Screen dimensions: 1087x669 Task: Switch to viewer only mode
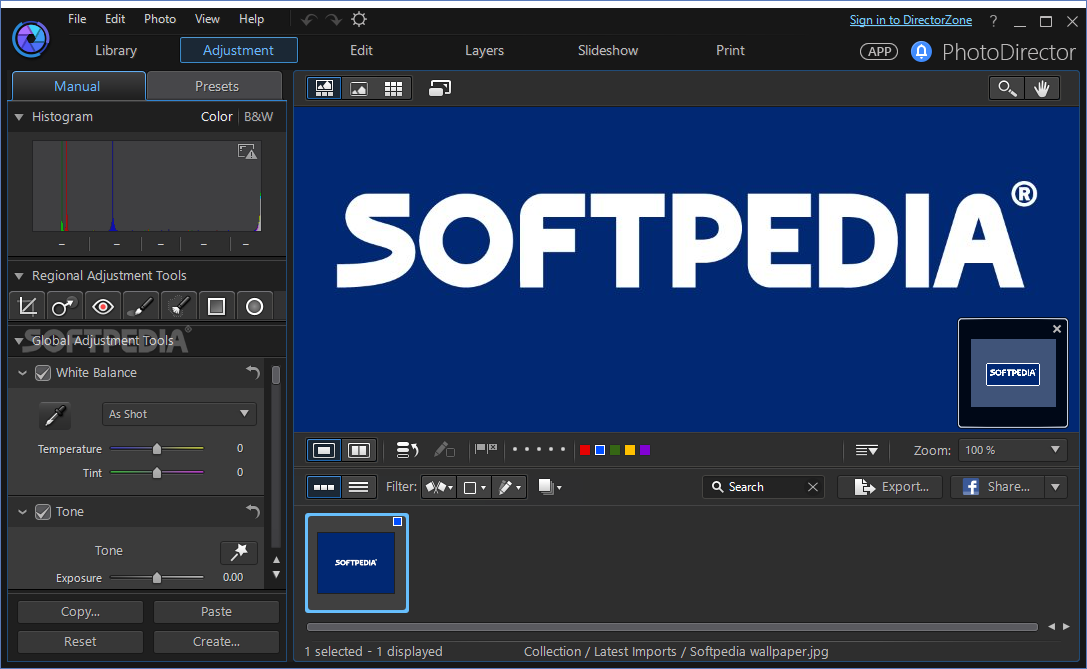pos(358,88)
